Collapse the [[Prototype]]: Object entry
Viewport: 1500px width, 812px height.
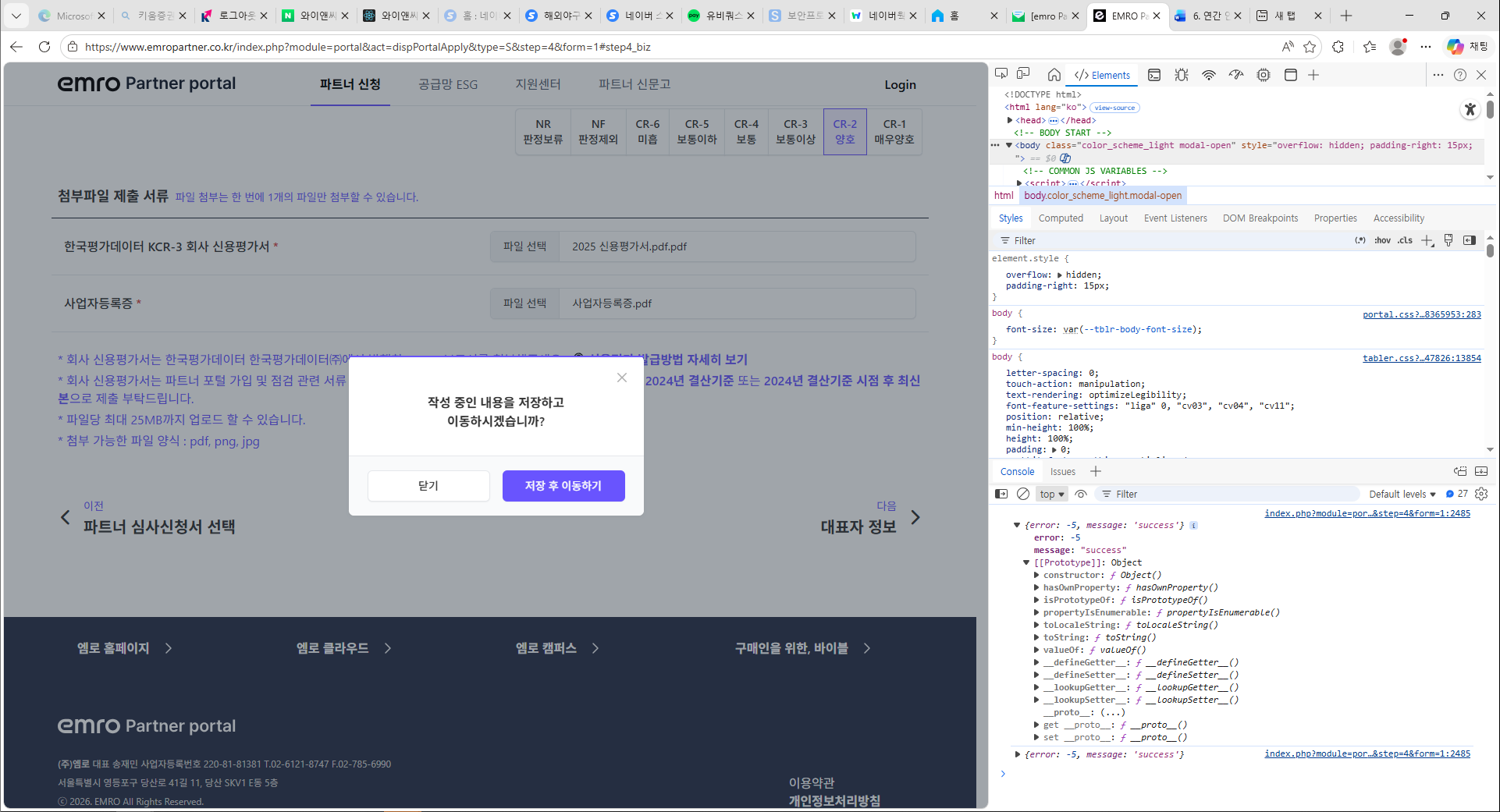coord(1026,562)
